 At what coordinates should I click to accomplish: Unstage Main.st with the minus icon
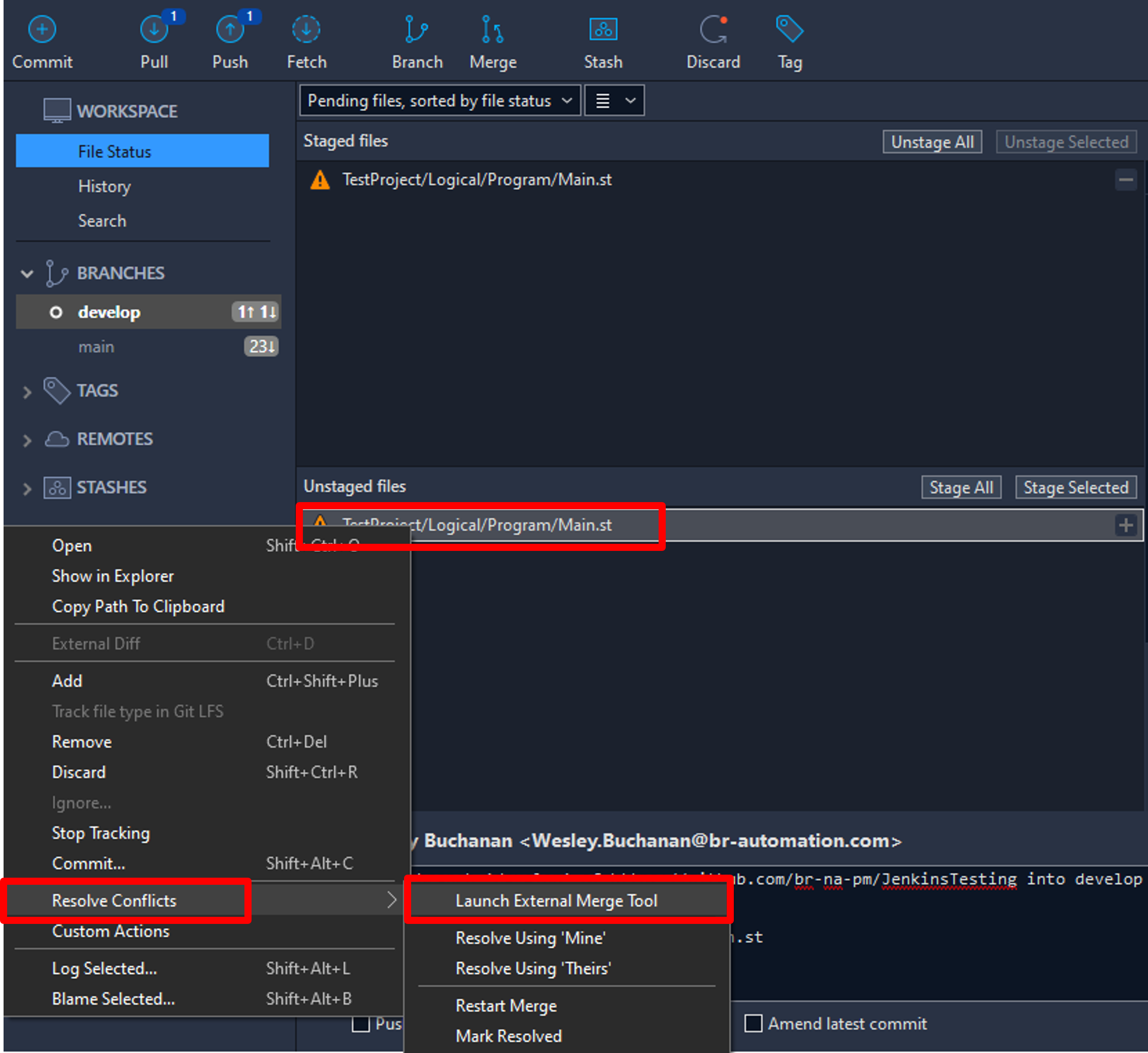pyautogui.click(x=1126, y=180)
